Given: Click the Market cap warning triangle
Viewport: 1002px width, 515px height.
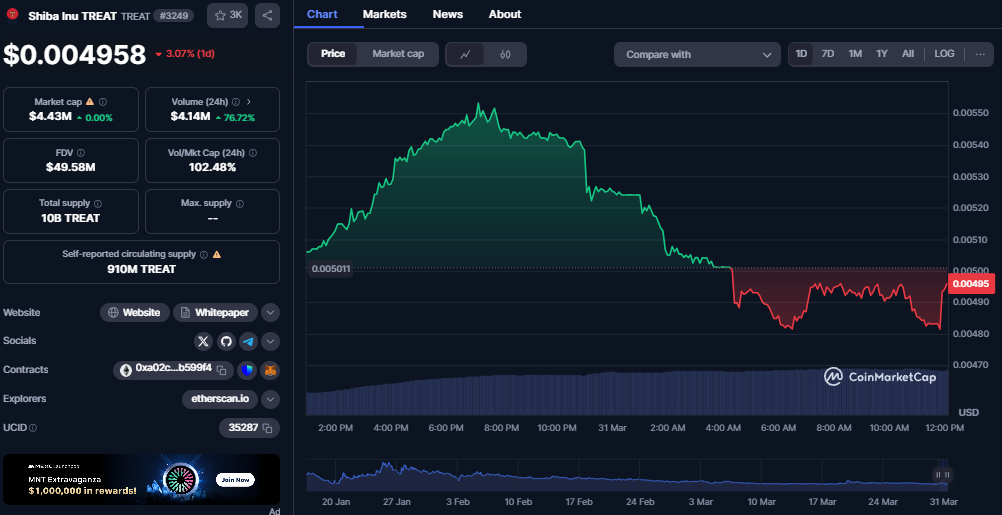Looking at the screenshot, I should click(x=89, y=102).
